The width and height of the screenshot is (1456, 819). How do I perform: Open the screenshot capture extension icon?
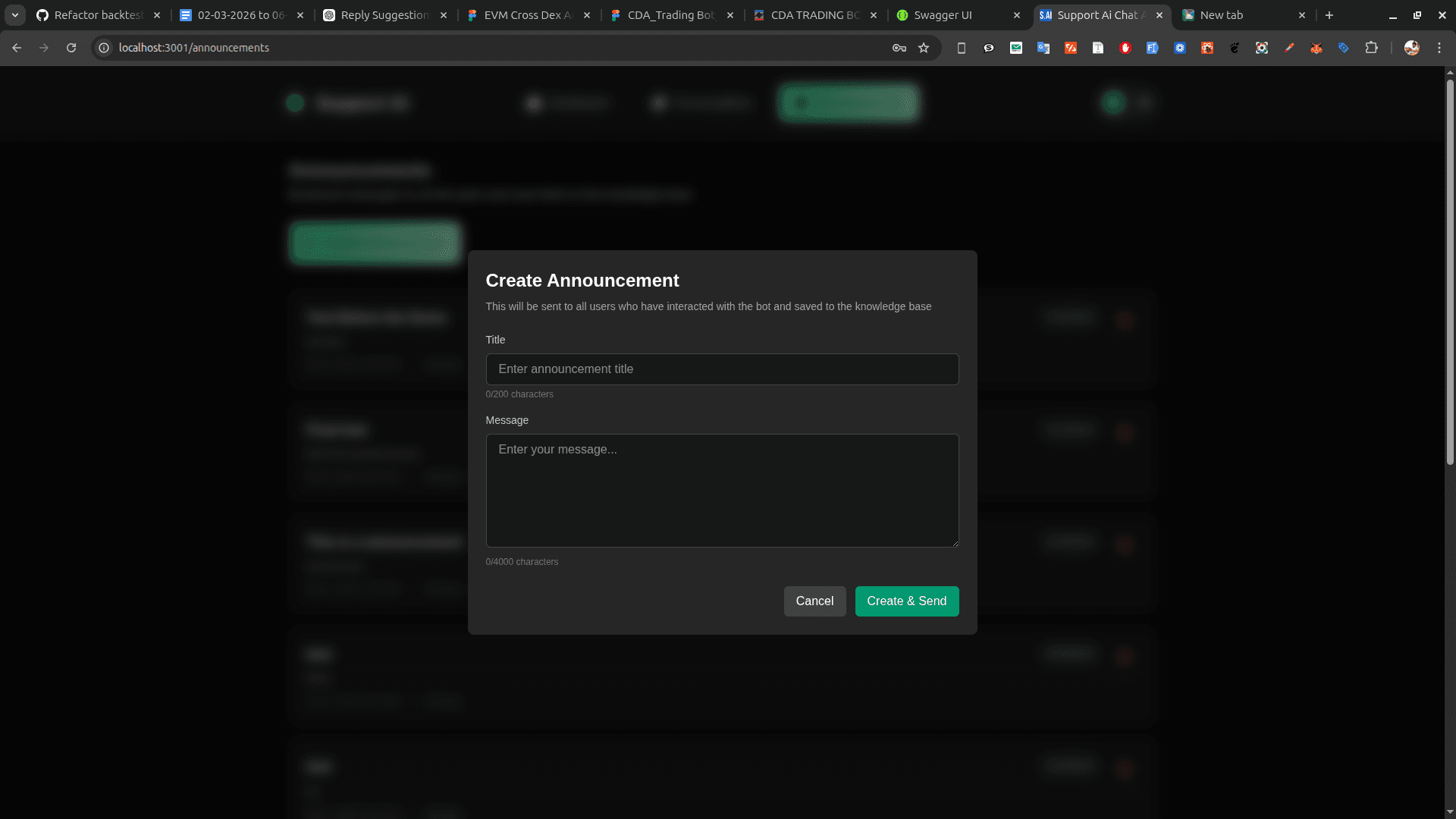[1263, 48]
